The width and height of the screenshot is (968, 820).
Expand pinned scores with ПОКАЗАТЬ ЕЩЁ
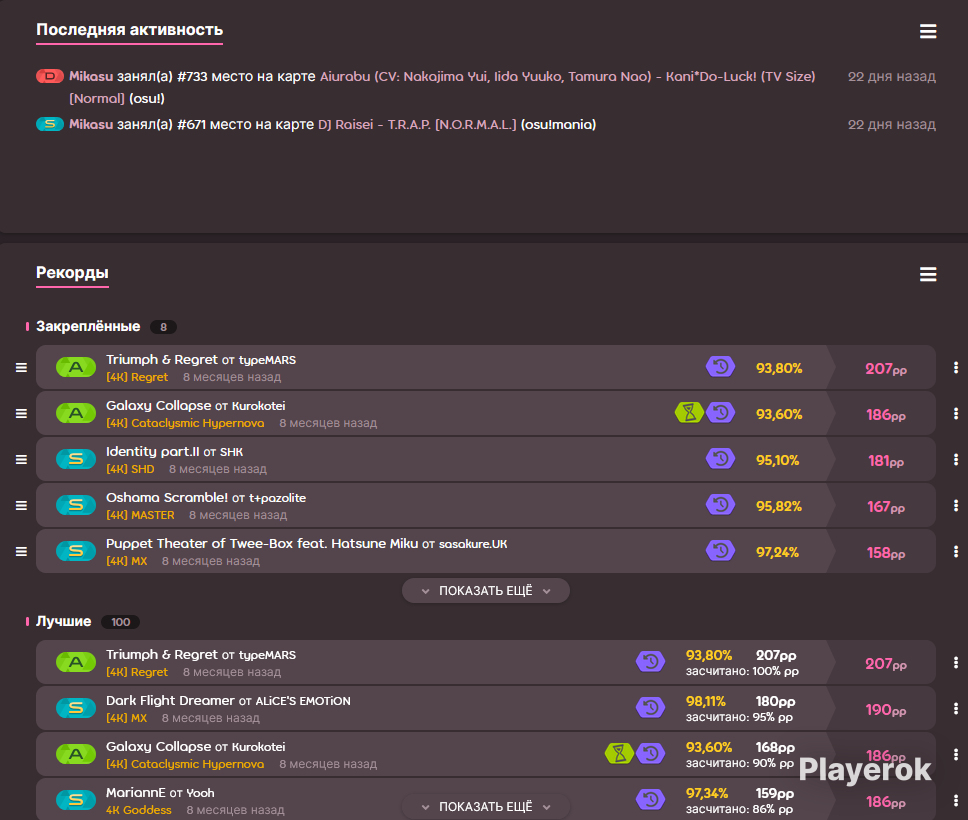click(486, 591)
